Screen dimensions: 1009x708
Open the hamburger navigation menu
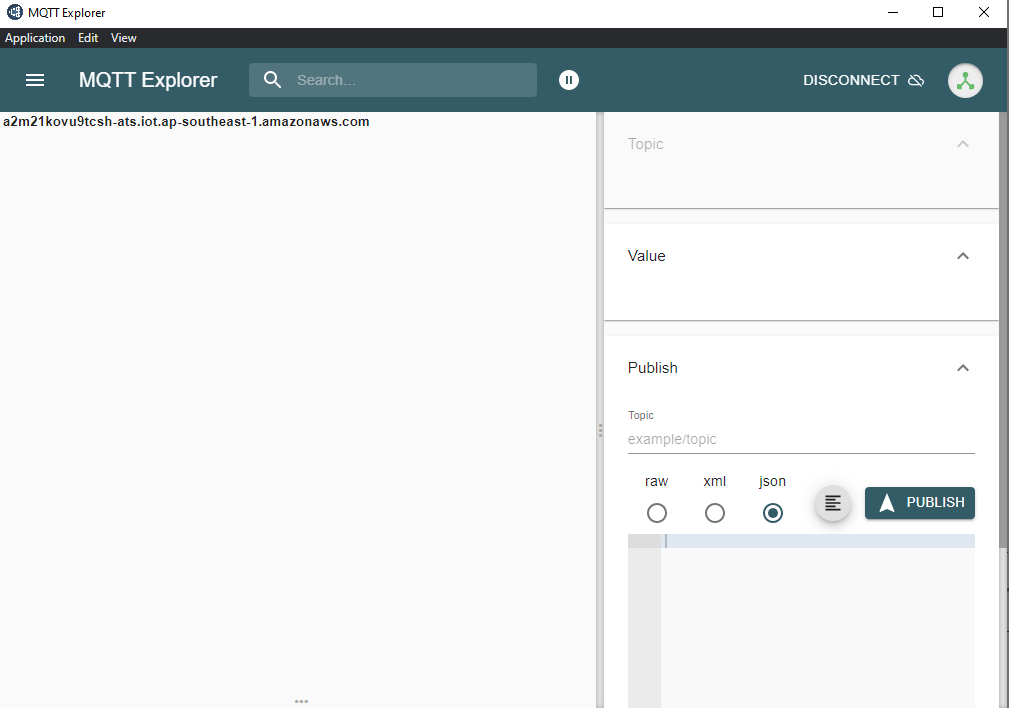click(x=35, y=80)
